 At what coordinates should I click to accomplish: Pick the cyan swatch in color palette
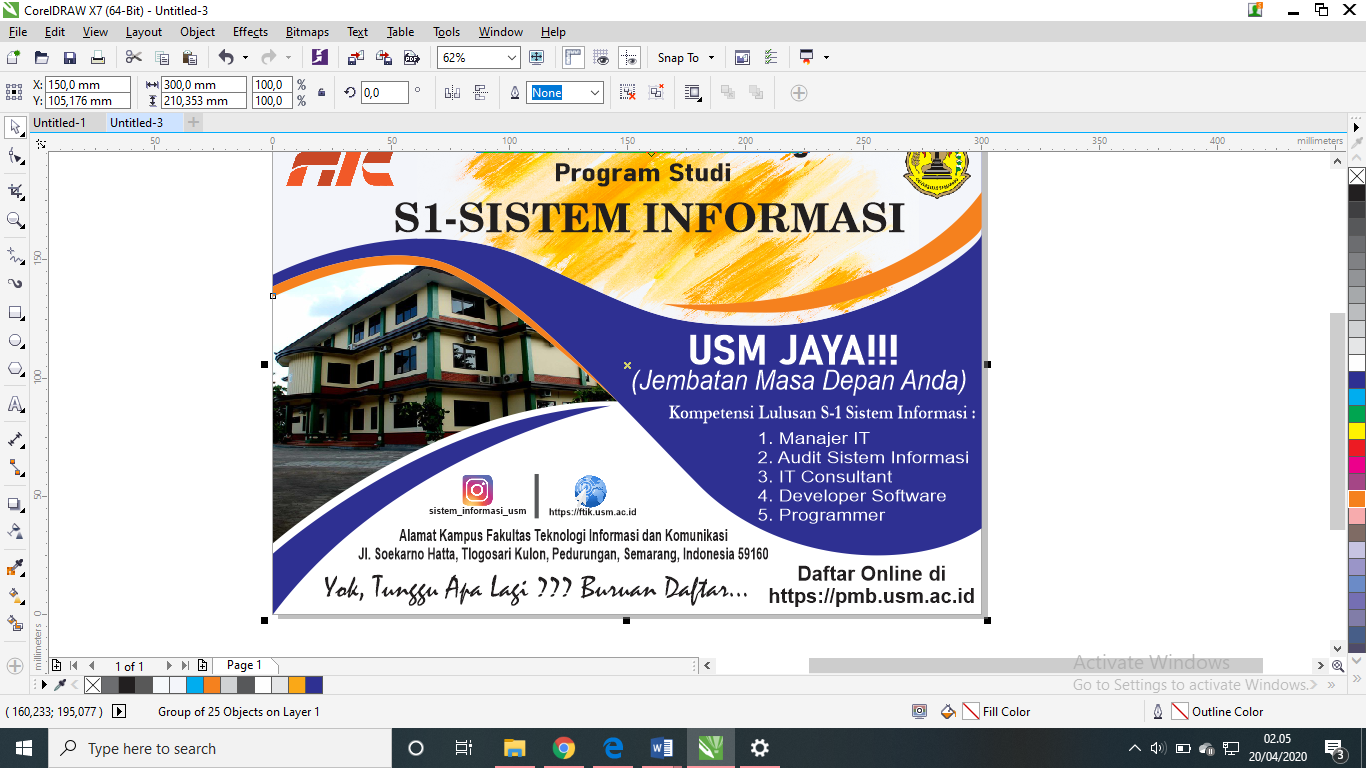click(1357, 397)
